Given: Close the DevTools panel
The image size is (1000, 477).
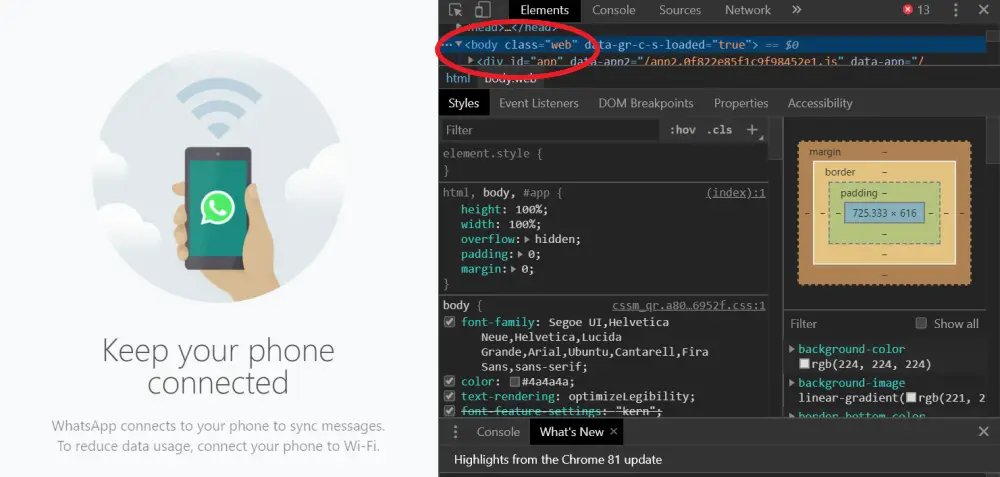Looking at the screenshot, I should point(983,10).
